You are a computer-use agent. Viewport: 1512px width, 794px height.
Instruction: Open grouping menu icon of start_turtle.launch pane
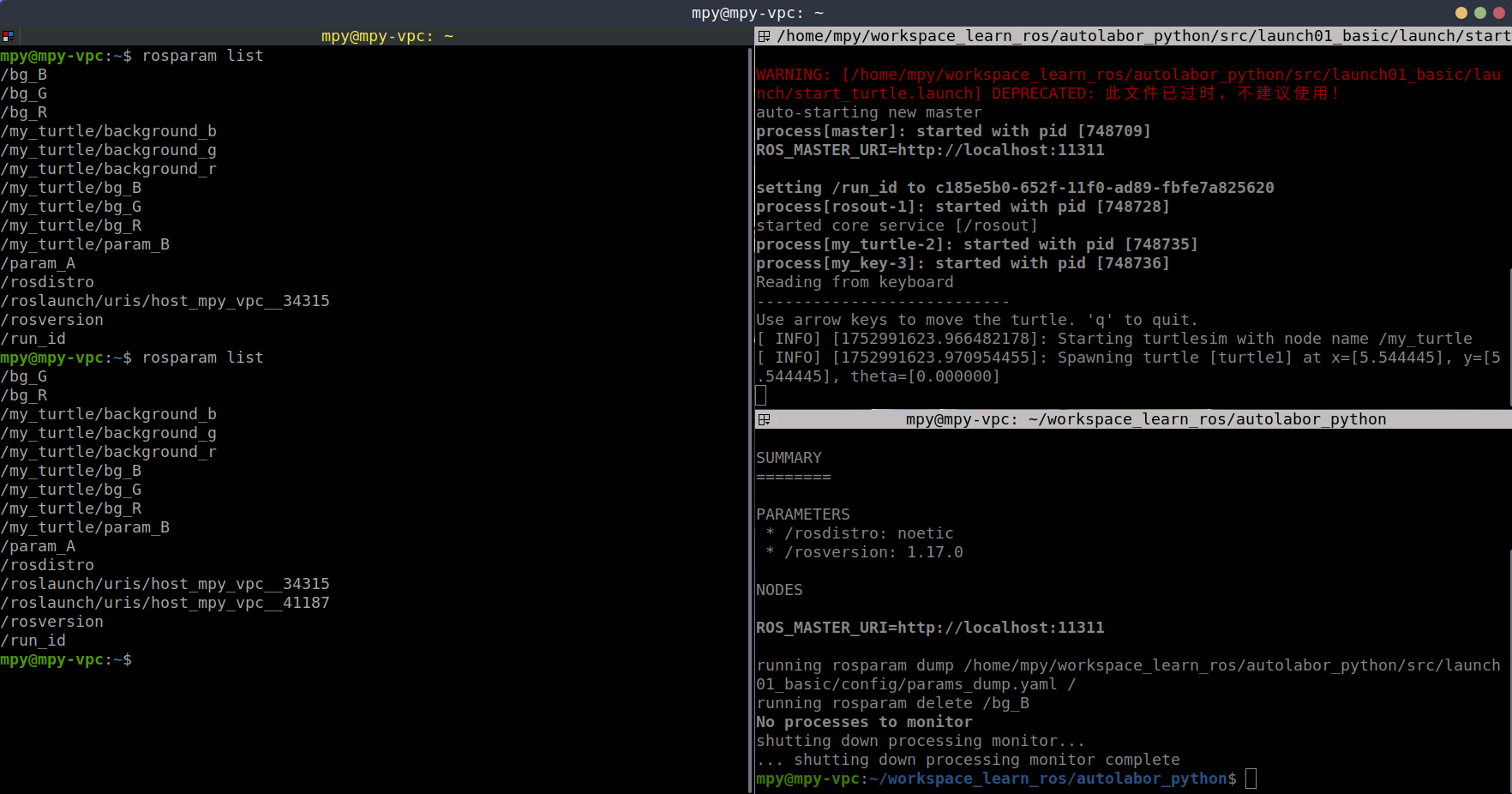pos(764,36)
